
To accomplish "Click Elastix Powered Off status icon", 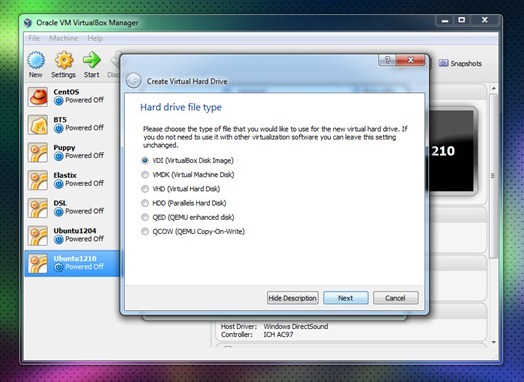I will click(58, 184).
